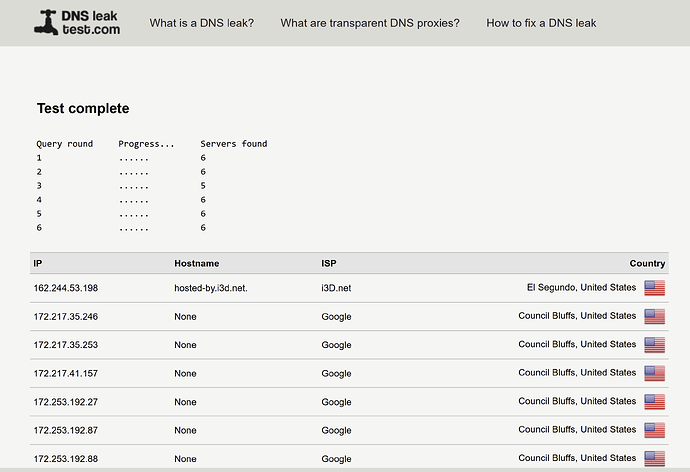Click the "Test complete" heading

[x=83, y=108]
